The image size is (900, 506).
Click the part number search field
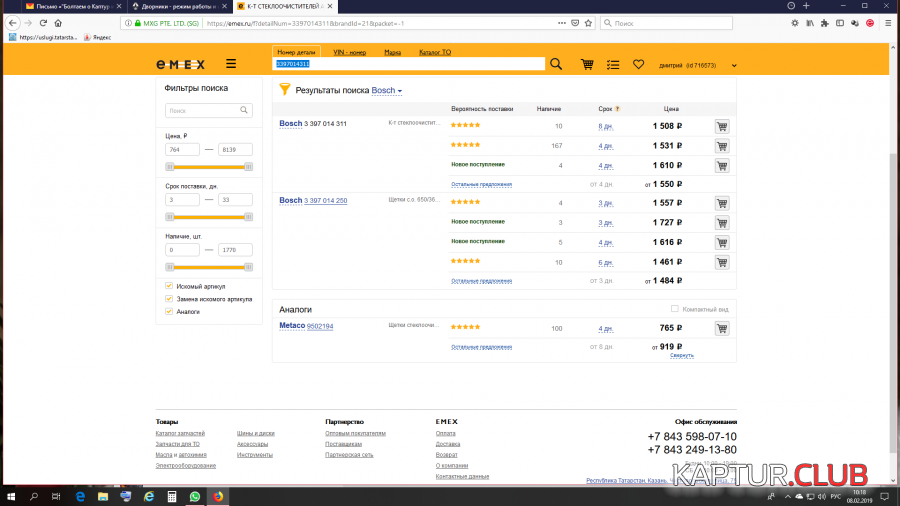(408, 64)
